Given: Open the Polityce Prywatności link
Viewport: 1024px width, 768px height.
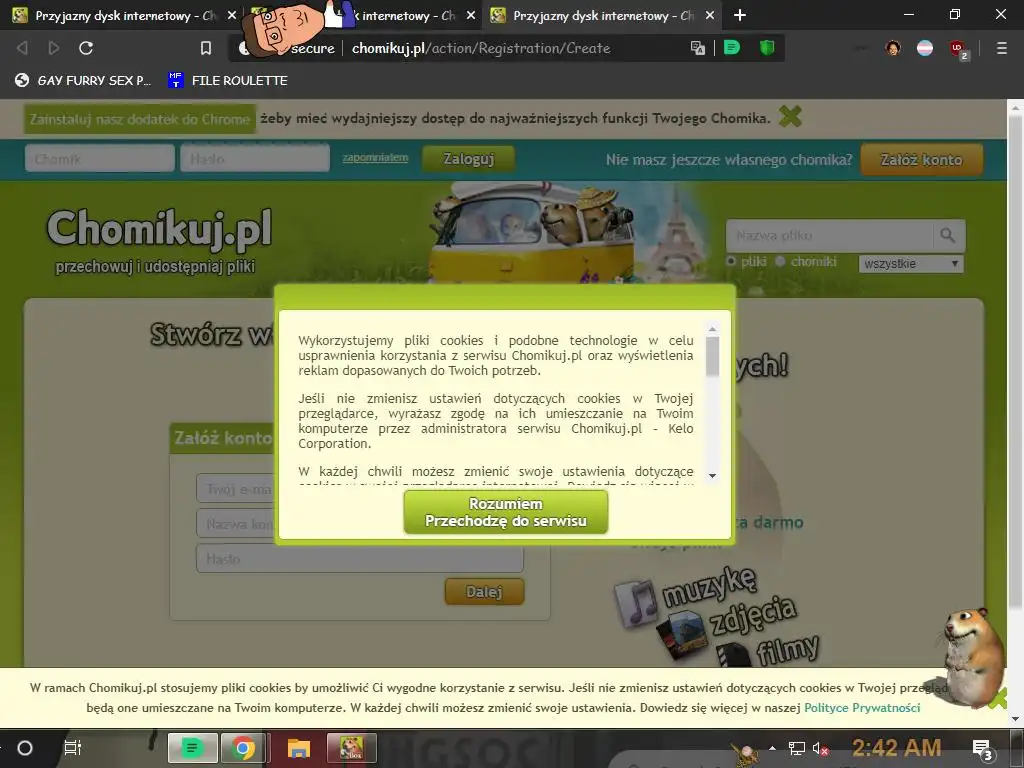Looking at the screenshot, I should click(862, 707).
